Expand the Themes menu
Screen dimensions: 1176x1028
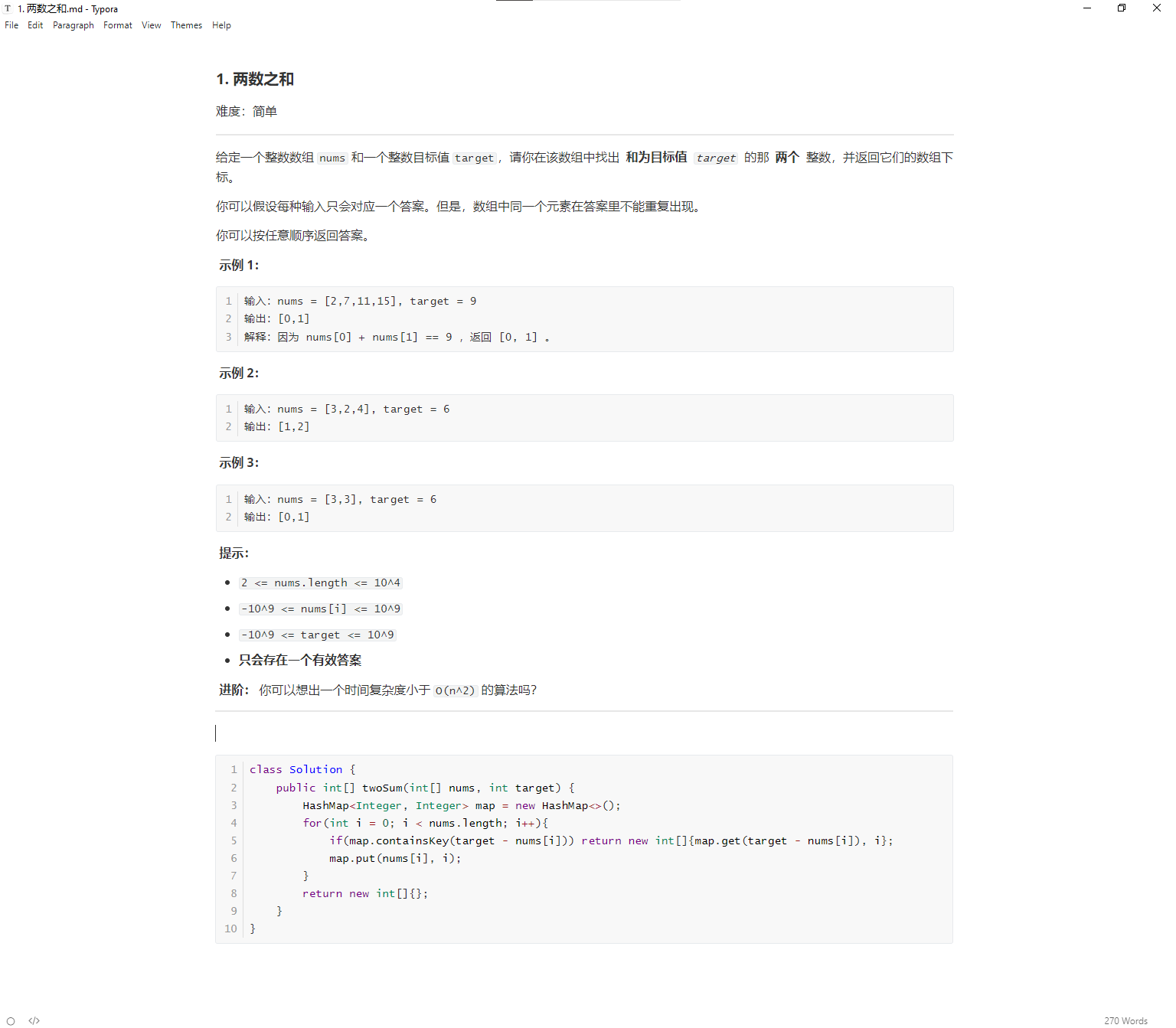186,25
